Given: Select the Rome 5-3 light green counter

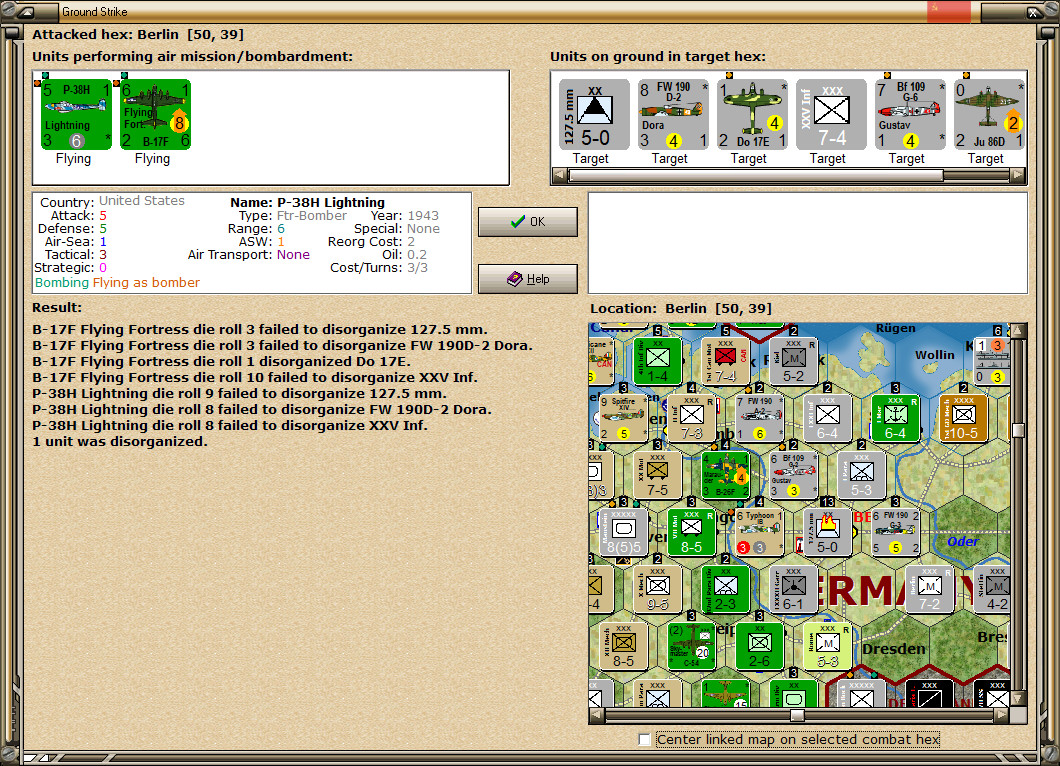Looking at the screenshot, I should click(827, 646).
